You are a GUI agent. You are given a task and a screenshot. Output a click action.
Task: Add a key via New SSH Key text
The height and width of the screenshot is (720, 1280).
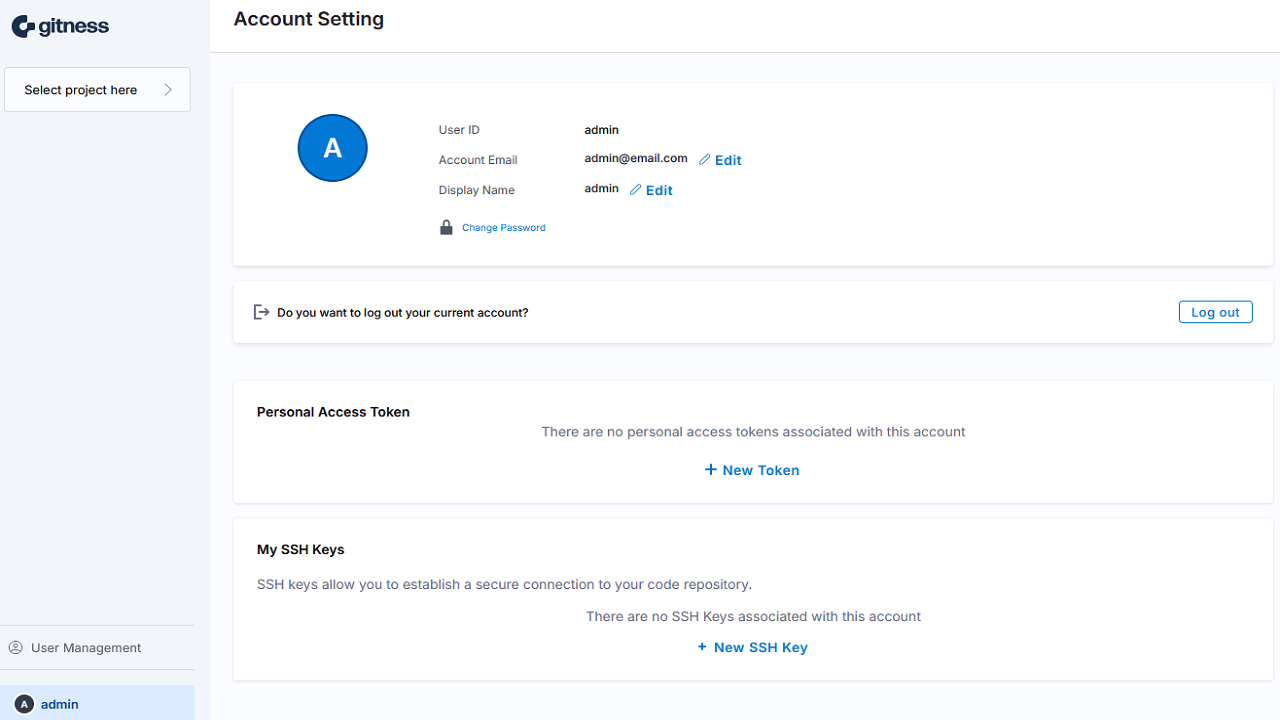click(x=761, y=647)
